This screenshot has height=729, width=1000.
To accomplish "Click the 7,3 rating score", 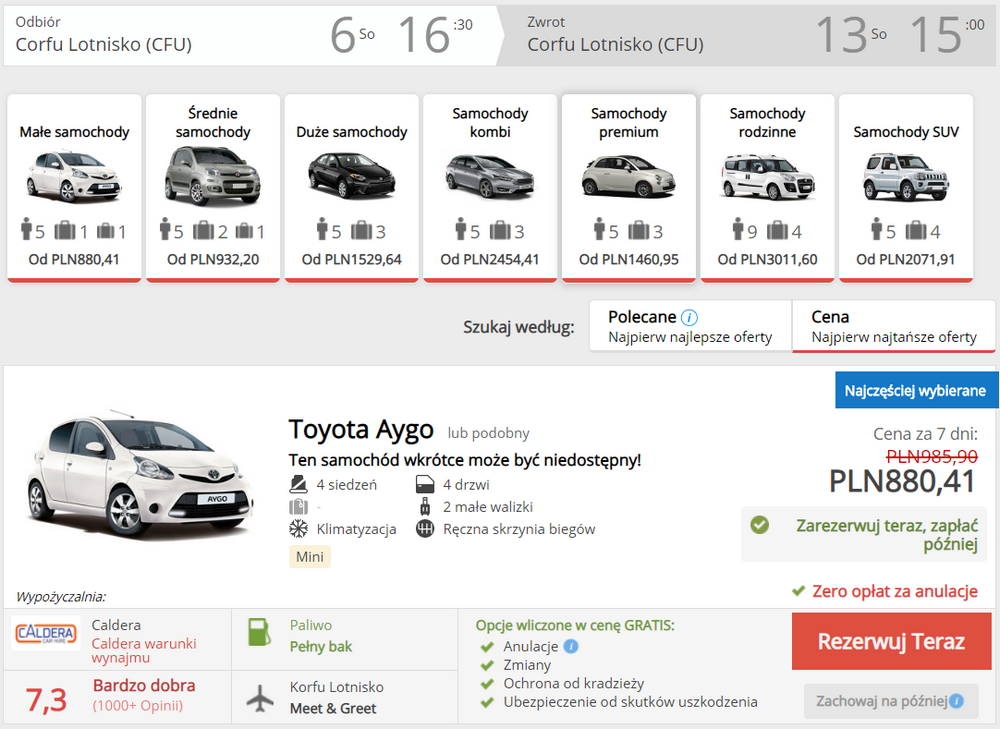I will pyautogui.click(x=46, y=700).
